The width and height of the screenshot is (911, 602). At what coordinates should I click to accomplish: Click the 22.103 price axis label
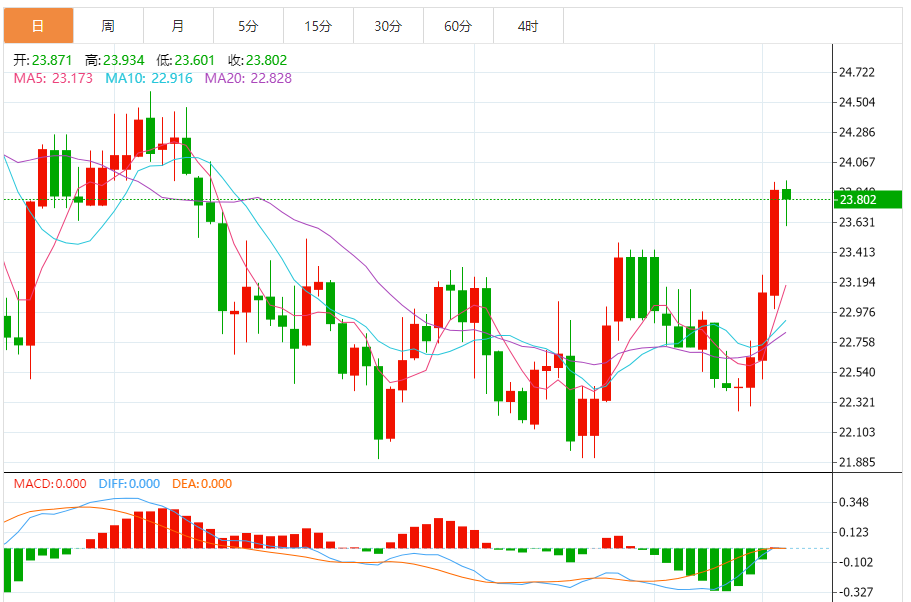(x=857, y=432)
